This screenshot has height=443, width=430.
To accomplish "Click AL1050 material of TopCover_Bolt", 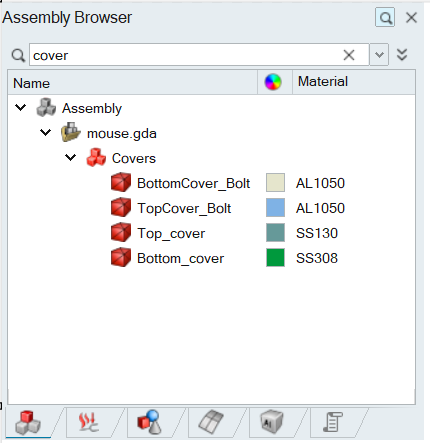I will click(x=320, y=208).
